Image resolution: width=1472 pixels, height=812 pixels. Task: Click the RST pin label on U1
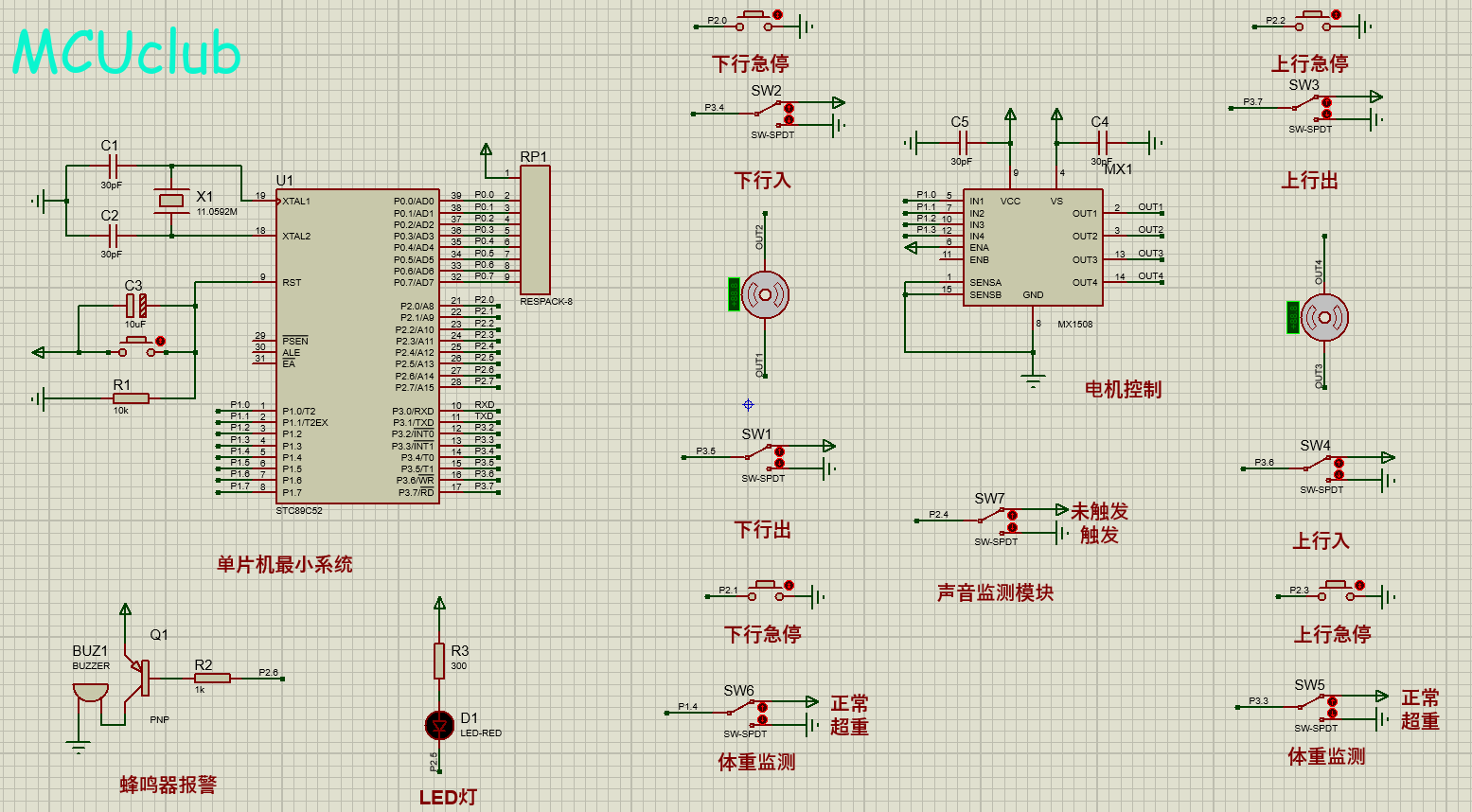(x=292, y=282)
